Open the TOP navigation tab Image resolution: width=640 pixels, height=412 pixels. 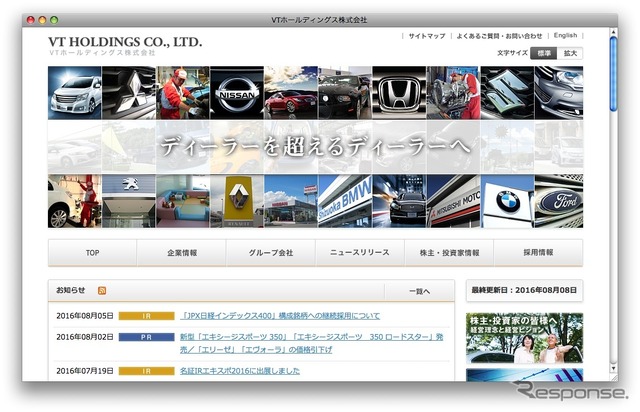point(92,253)
